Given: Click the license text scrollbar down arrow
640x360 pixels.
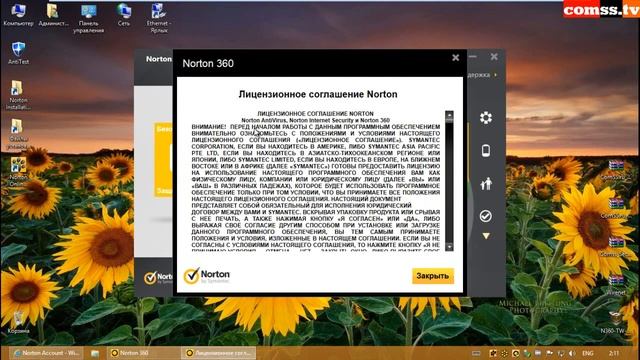Looking at the screenshot, I should (x=449, y=247).
